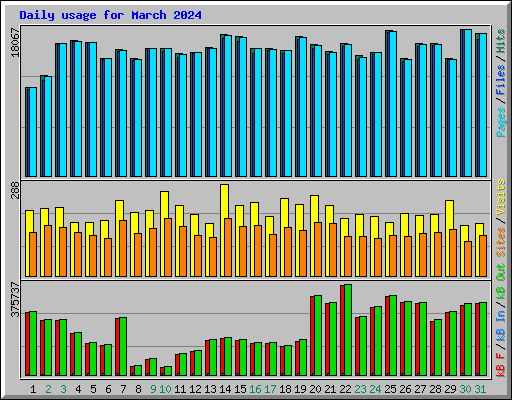
Task: Click the orange sites bar for day 7
Action: [123, 248]
